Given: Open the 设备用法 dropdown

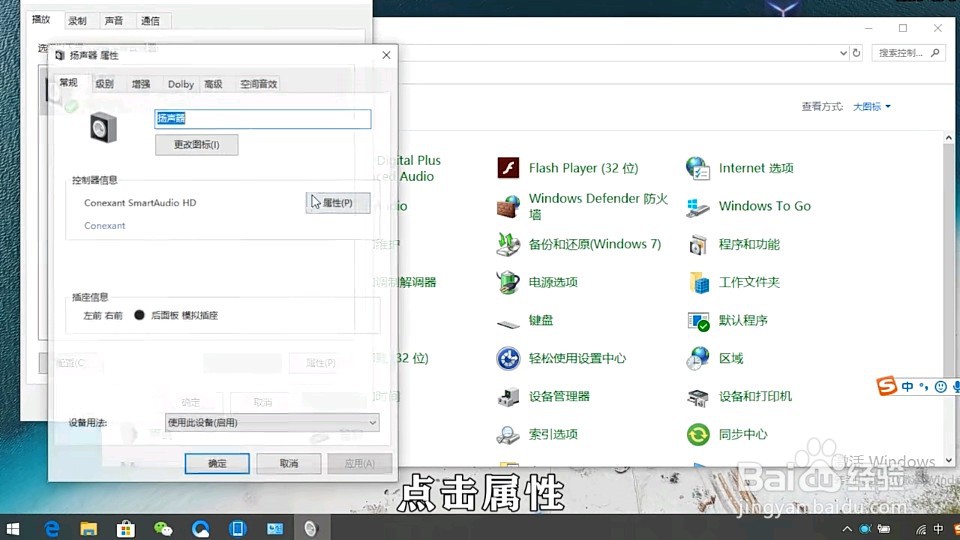Looking at the screenshot, I should point(272,422).
